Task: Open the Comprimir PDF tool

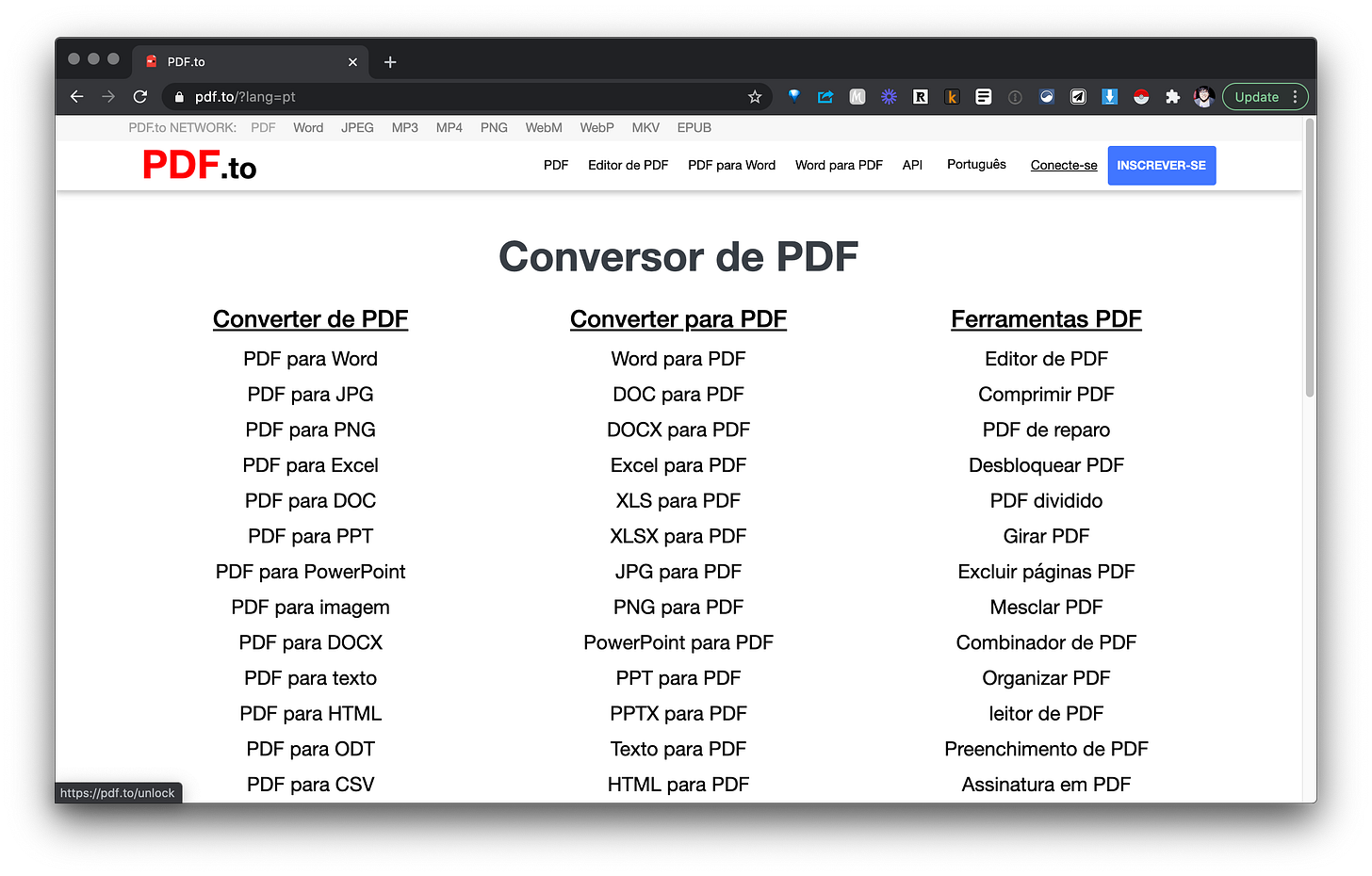Action: point(1046,395)
